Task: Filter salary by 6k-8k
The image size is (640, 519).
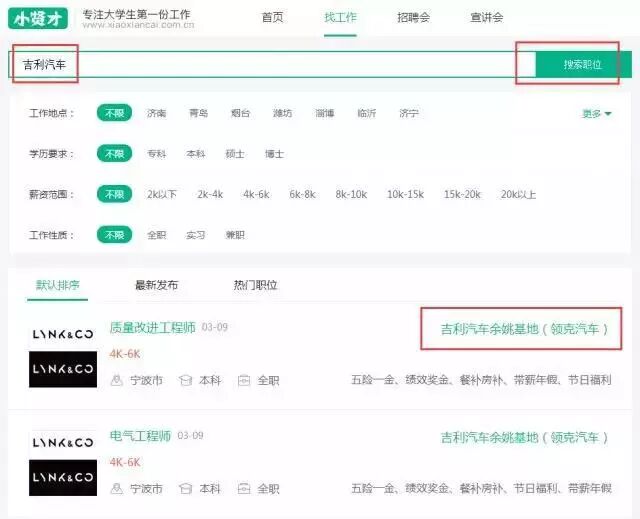Action: coord(302,194)
